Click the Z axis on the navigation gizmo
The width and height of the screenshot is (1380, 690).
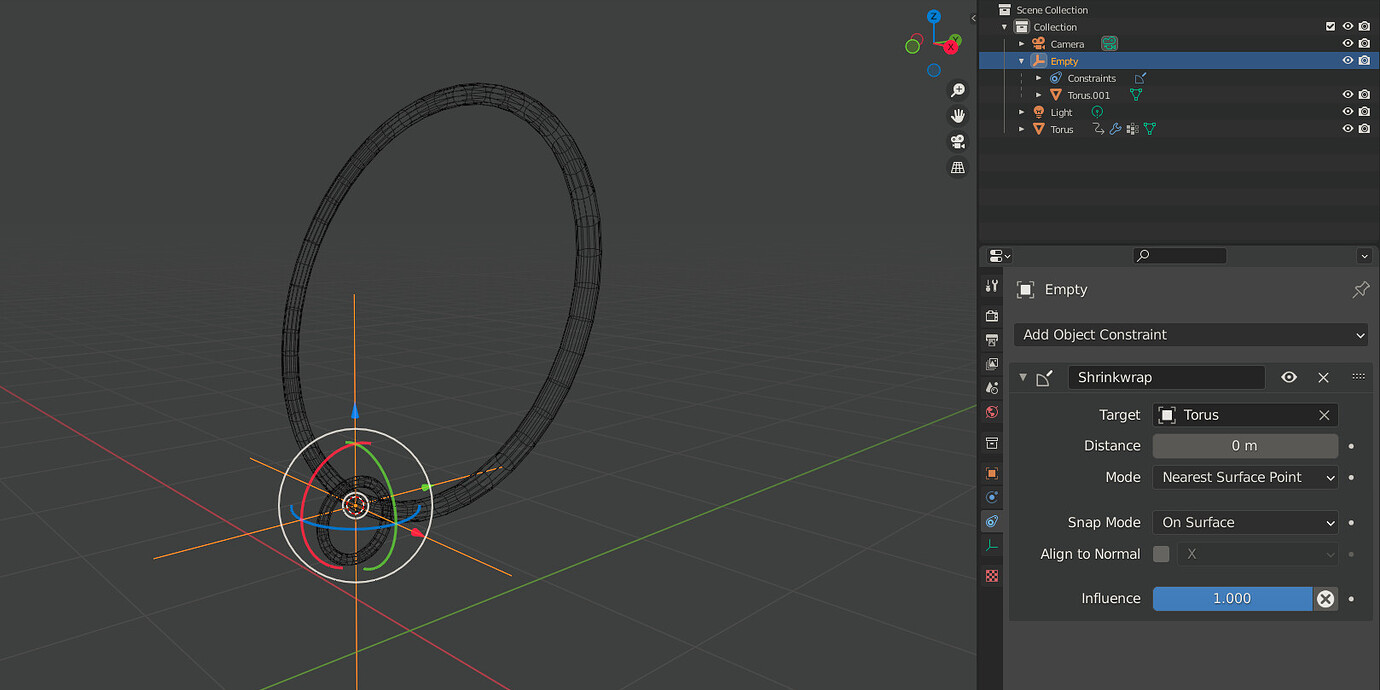(x=933, y=17)
